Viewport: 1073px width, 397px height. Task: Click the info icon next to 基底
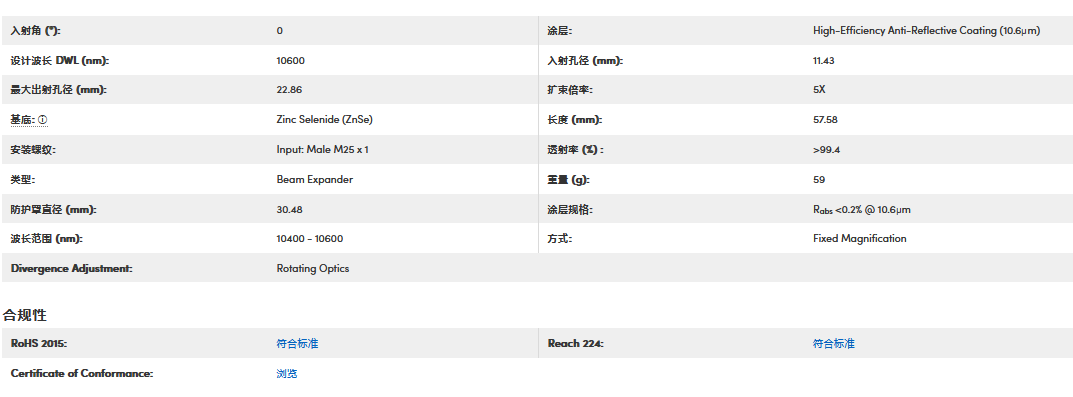pyautogui.click(x=42, y=120)
